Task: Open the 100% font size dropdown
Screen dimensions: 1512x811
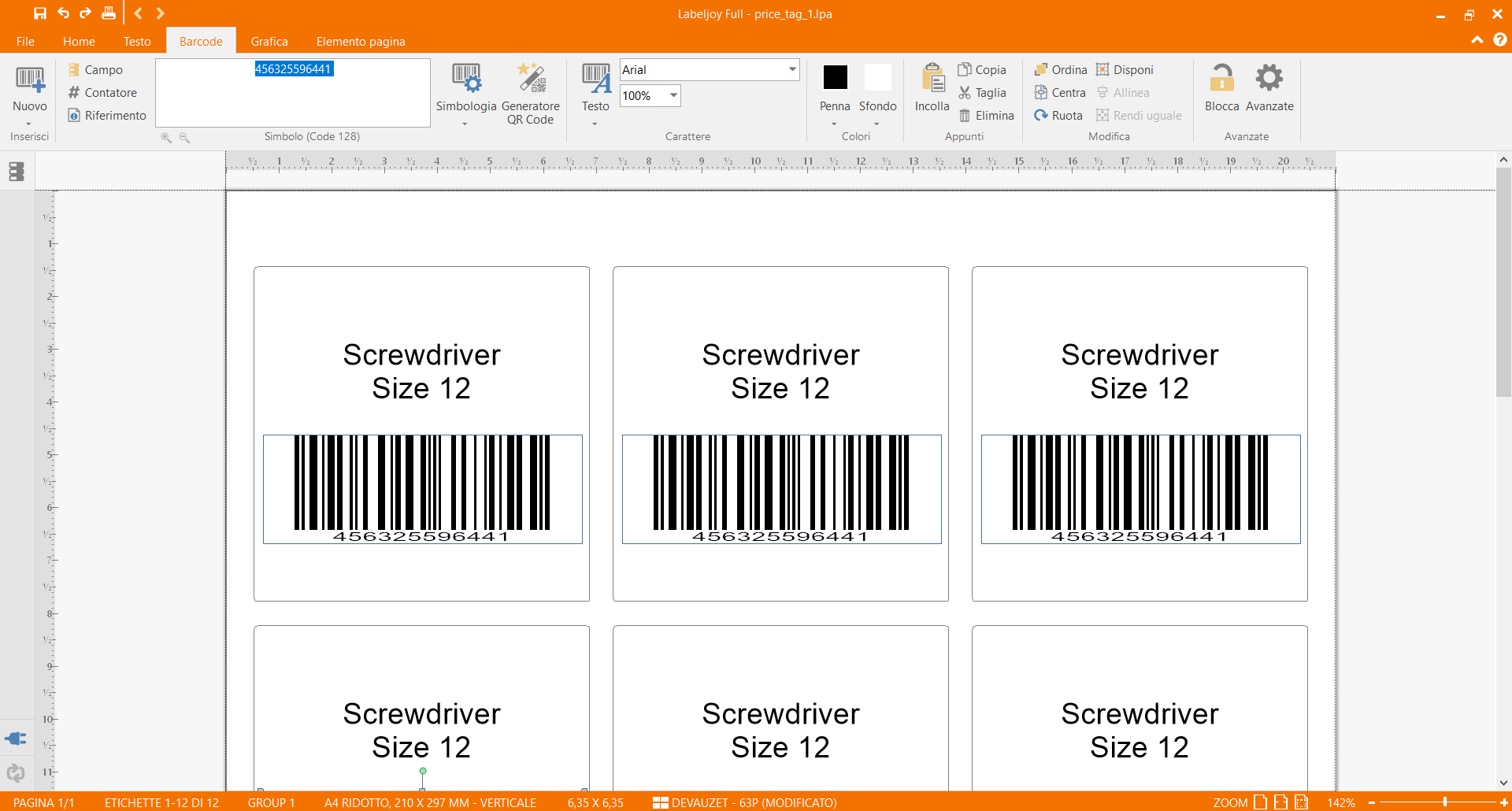Action: [x=673, y=95]
